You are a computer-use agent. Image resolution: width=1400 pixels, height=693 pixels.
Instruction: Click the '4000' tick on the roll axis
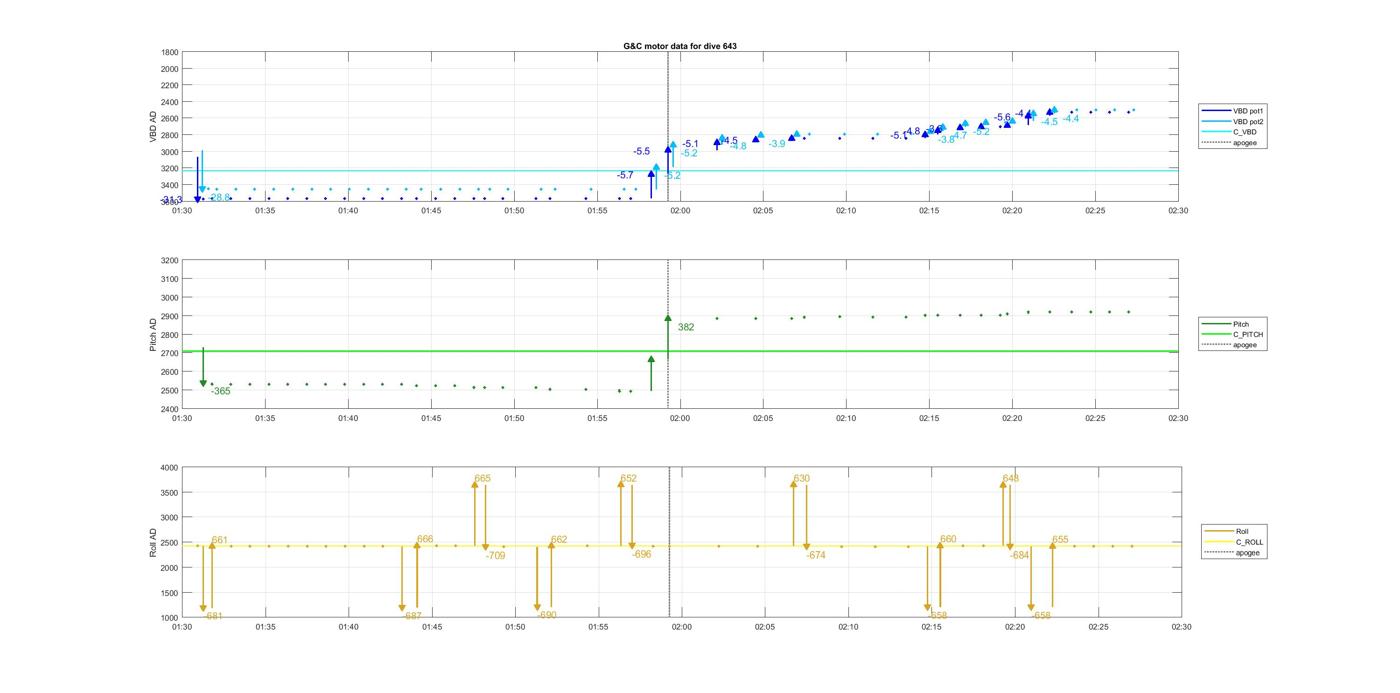coord(170,468)
